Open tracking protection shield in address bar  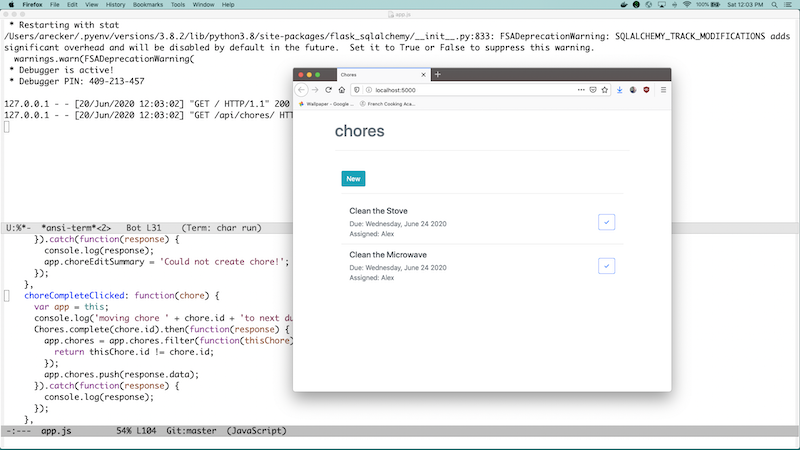click(357, 90)
